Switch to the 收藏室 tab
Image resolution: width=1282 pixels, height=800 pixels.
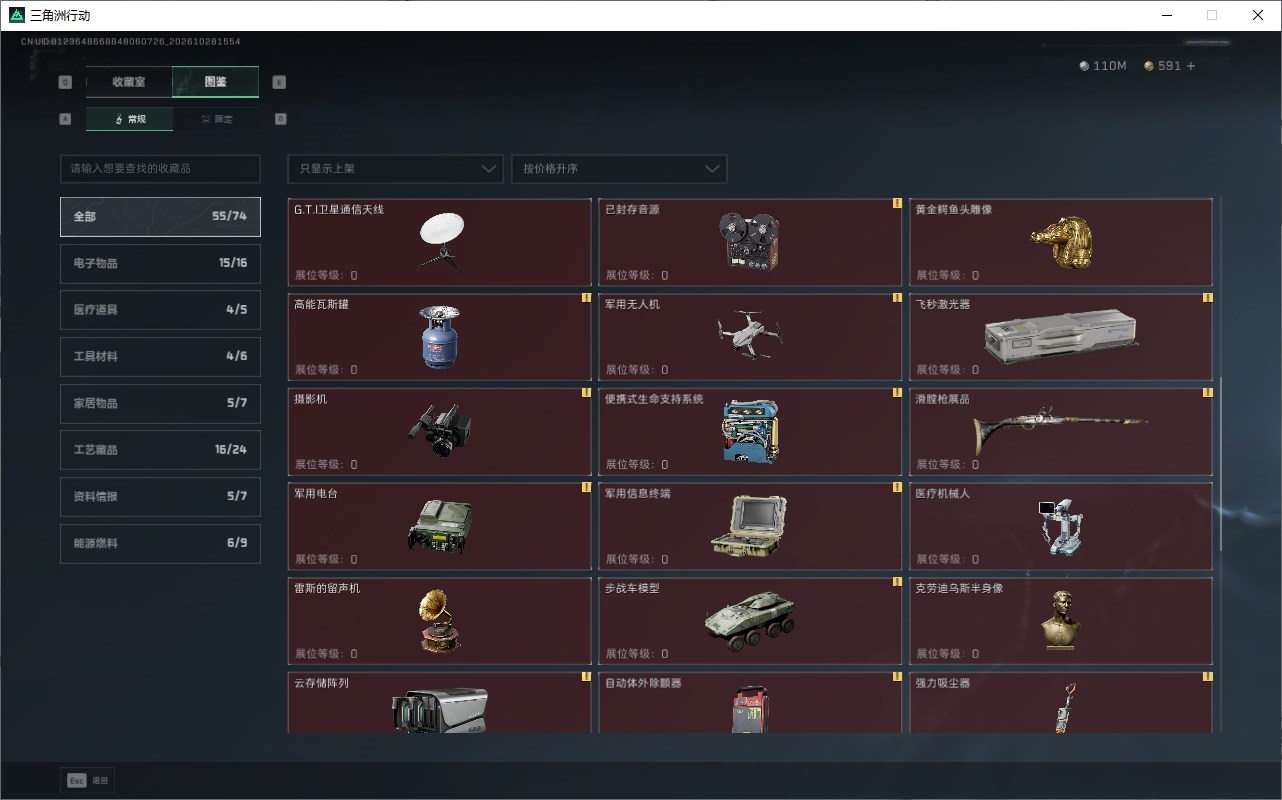tap(129, 82)
